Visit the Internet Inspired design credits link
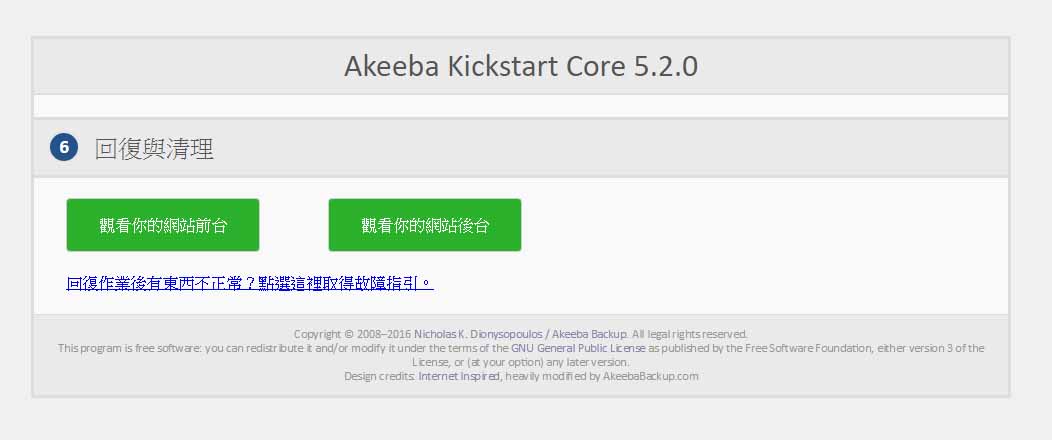Screen dimensions: 1052x440 click(458, 376)
